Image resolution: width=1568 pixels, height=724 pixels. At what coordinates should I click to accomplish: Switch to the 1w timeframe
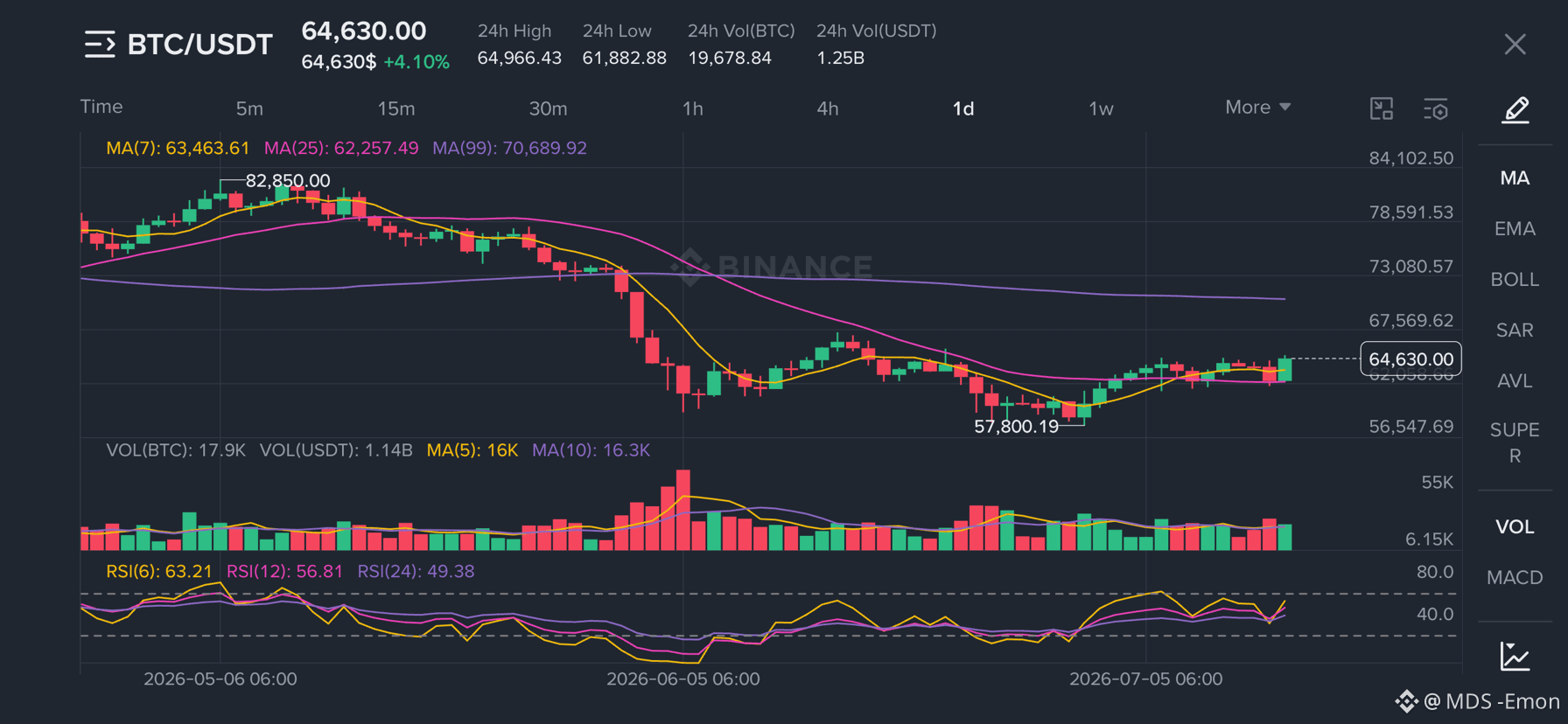tap(1101, 108)
